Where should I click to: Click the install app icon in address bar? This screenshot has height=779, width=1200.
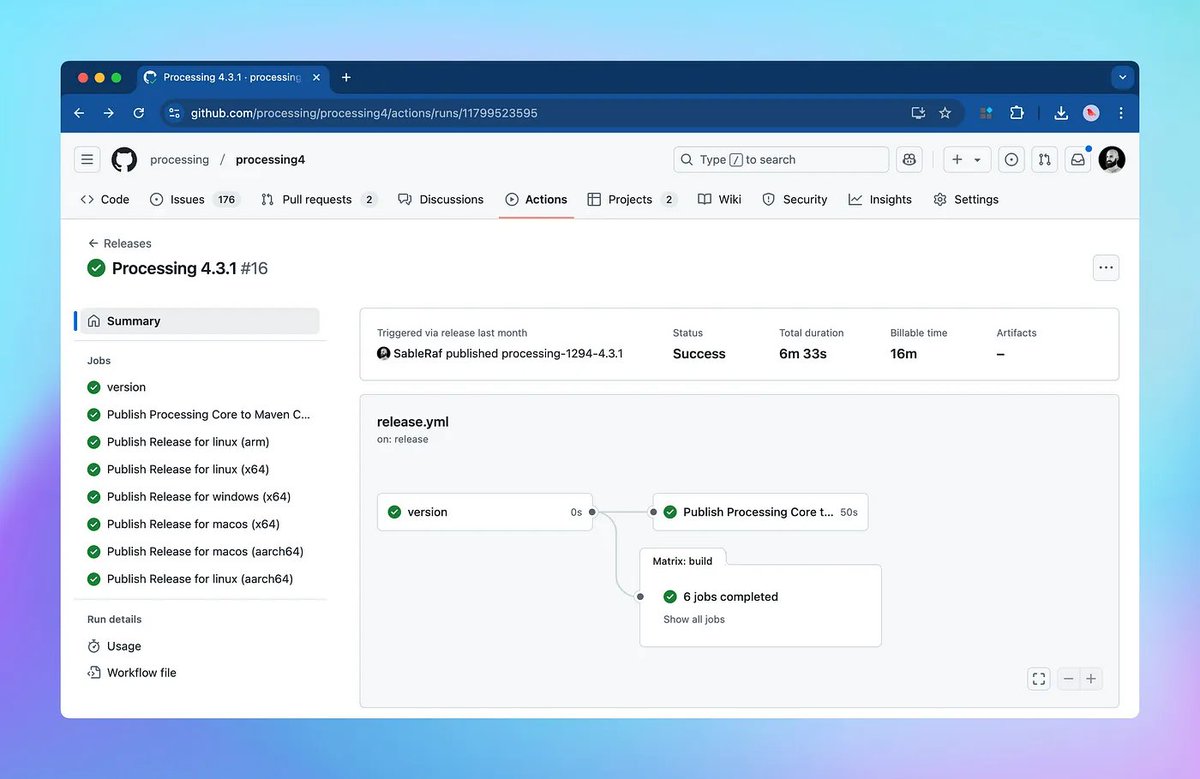coord(918,113)
